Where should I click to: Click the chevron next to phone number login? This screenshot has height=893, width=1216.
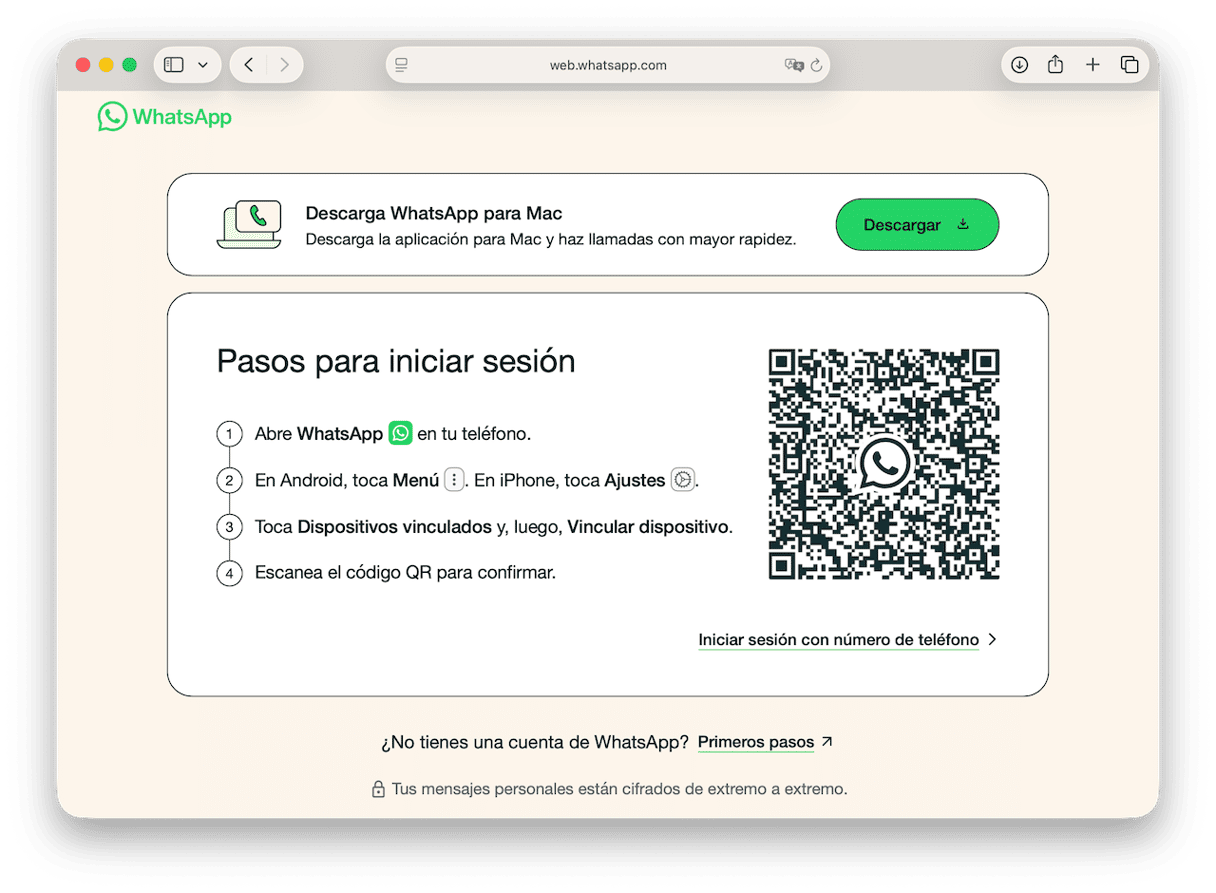pos(992,640)
